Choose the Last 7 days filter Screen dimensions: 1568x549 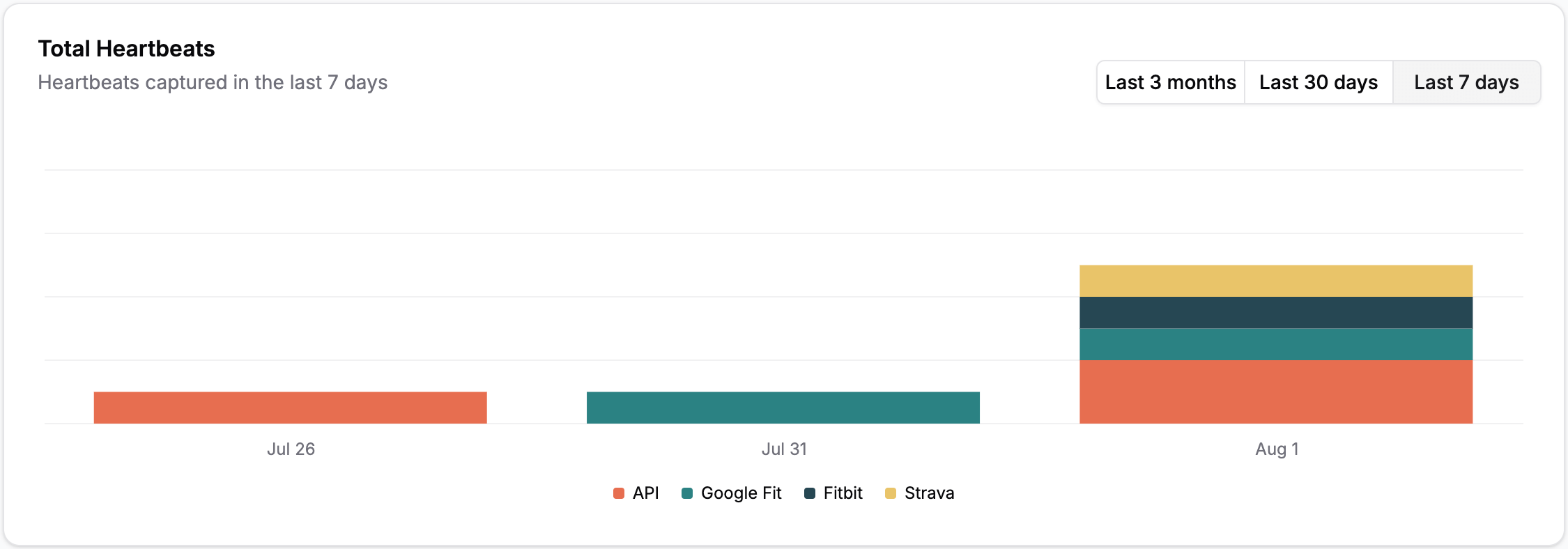[1466, 82]
